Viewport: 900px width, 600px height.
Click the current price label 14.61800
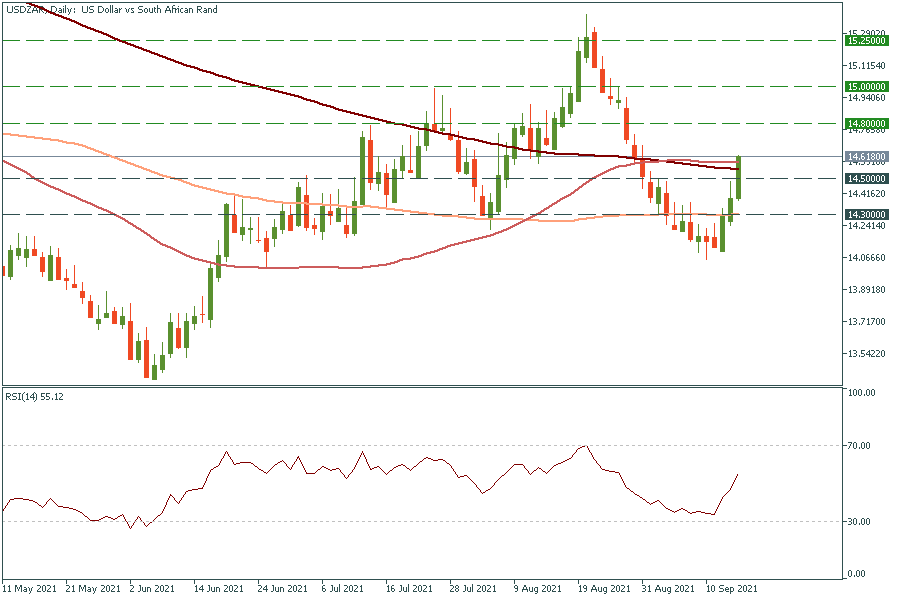[x=865, y=157]
